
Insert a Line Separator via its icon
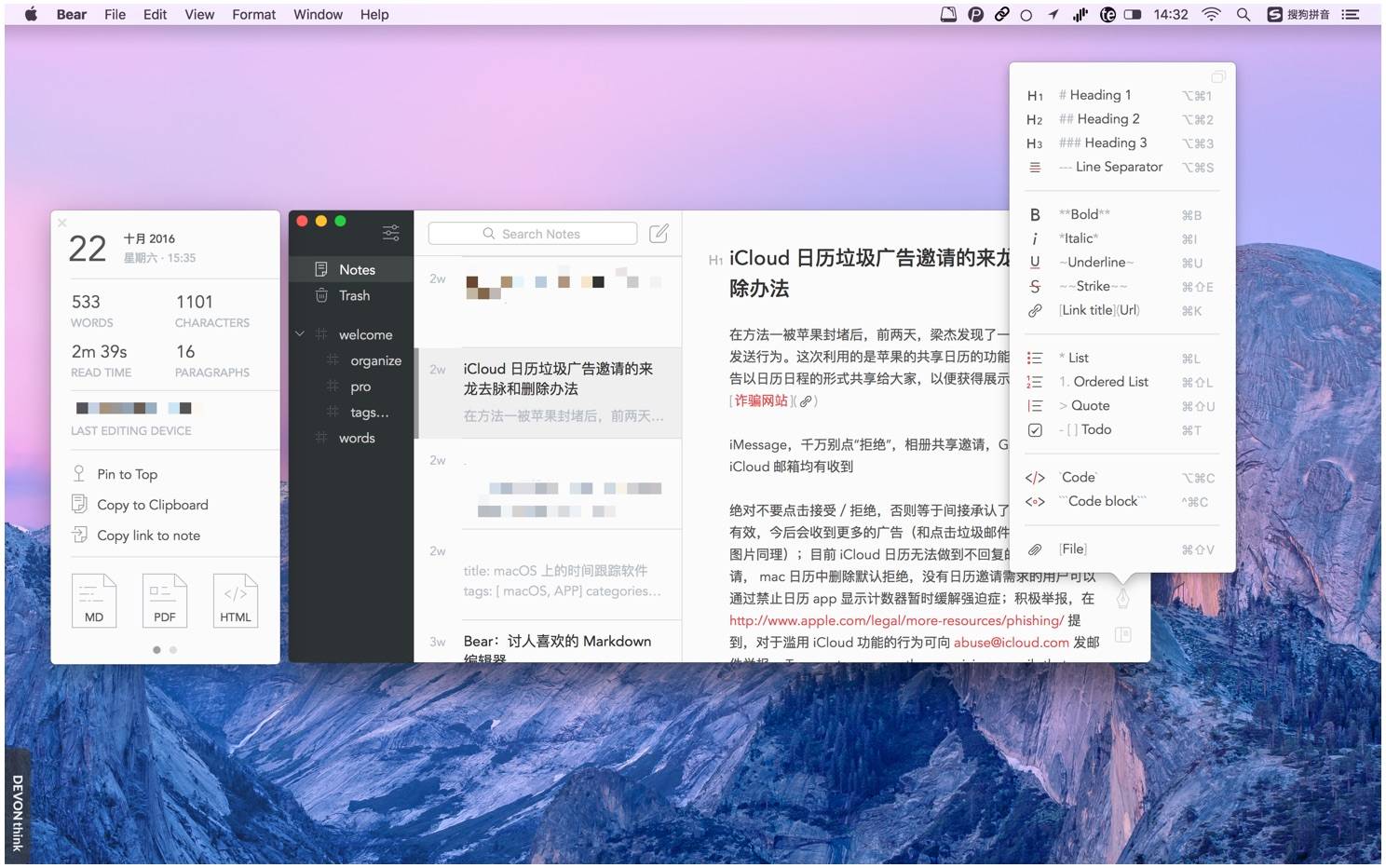(1035, 168)
